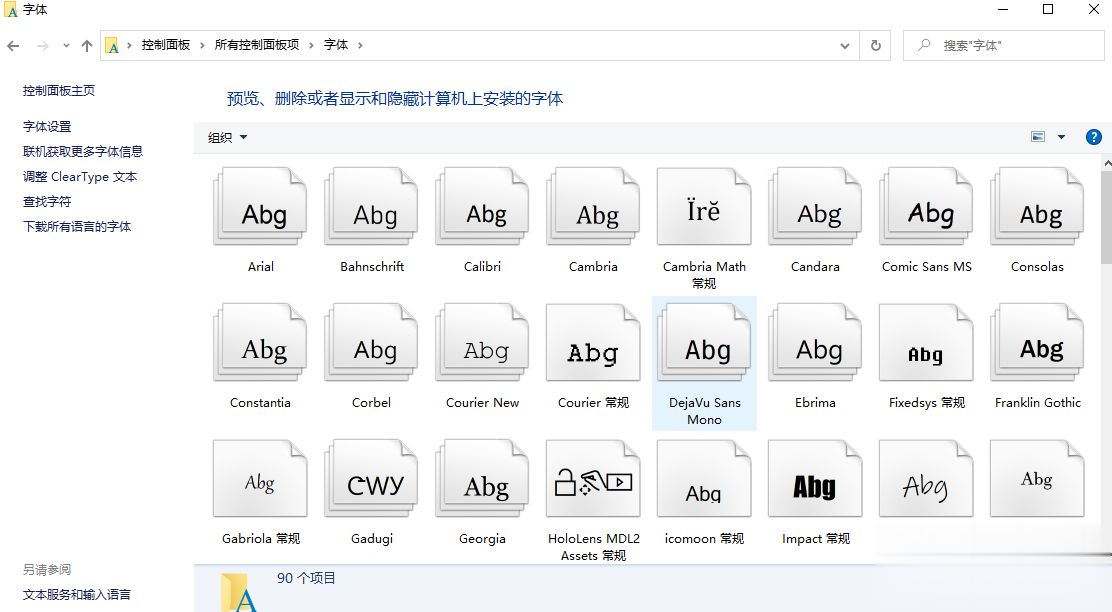
Task: Click the 所有控制面板项 breadcrumb
Action: coord(257,45)
